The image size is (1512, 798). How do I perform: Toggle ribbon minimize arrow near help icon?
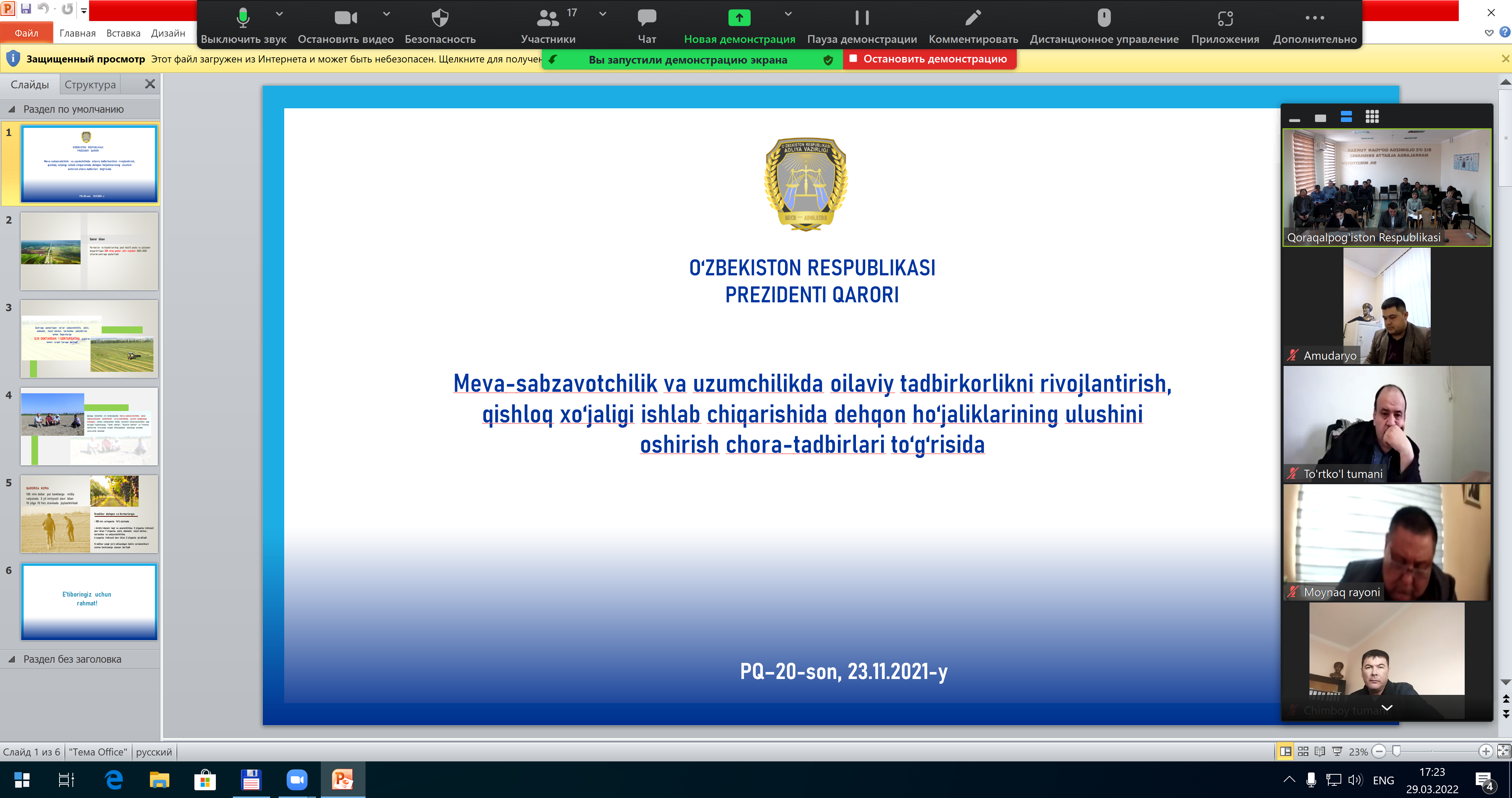1489,33
